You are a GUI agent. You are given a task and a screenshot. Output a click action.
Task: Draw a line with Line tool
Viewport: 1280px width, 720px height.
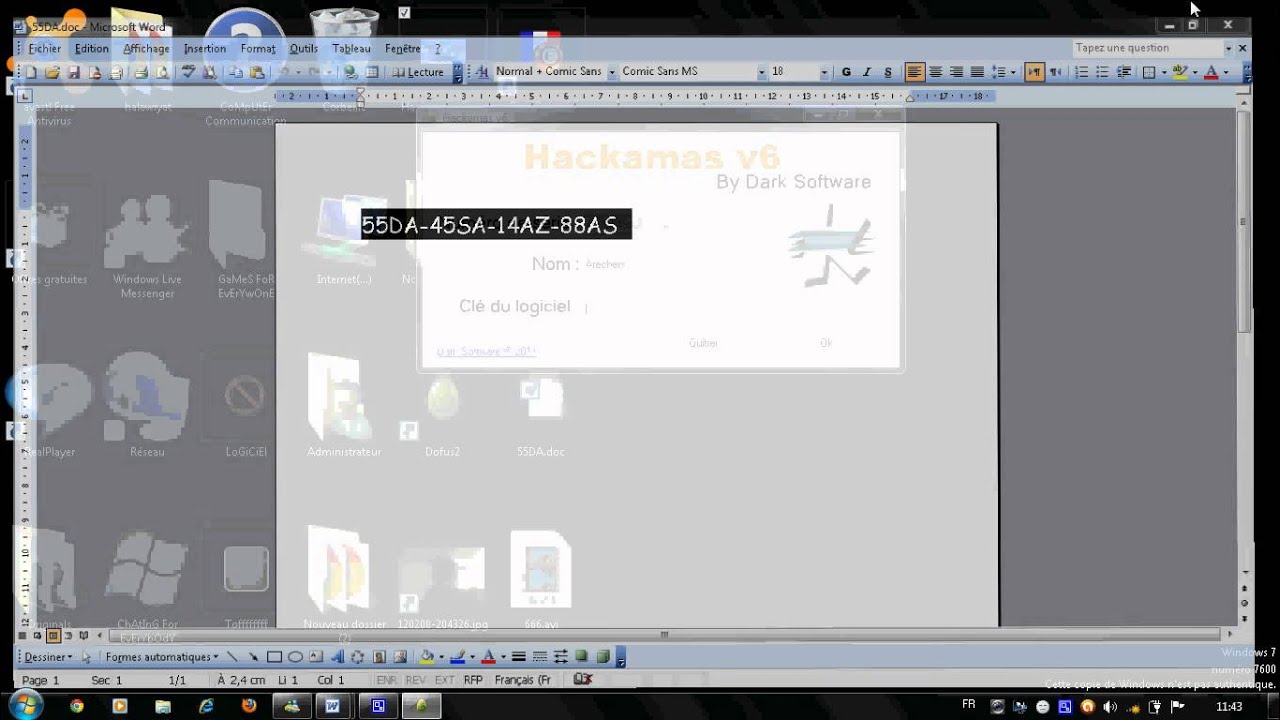tap(232, 657)
